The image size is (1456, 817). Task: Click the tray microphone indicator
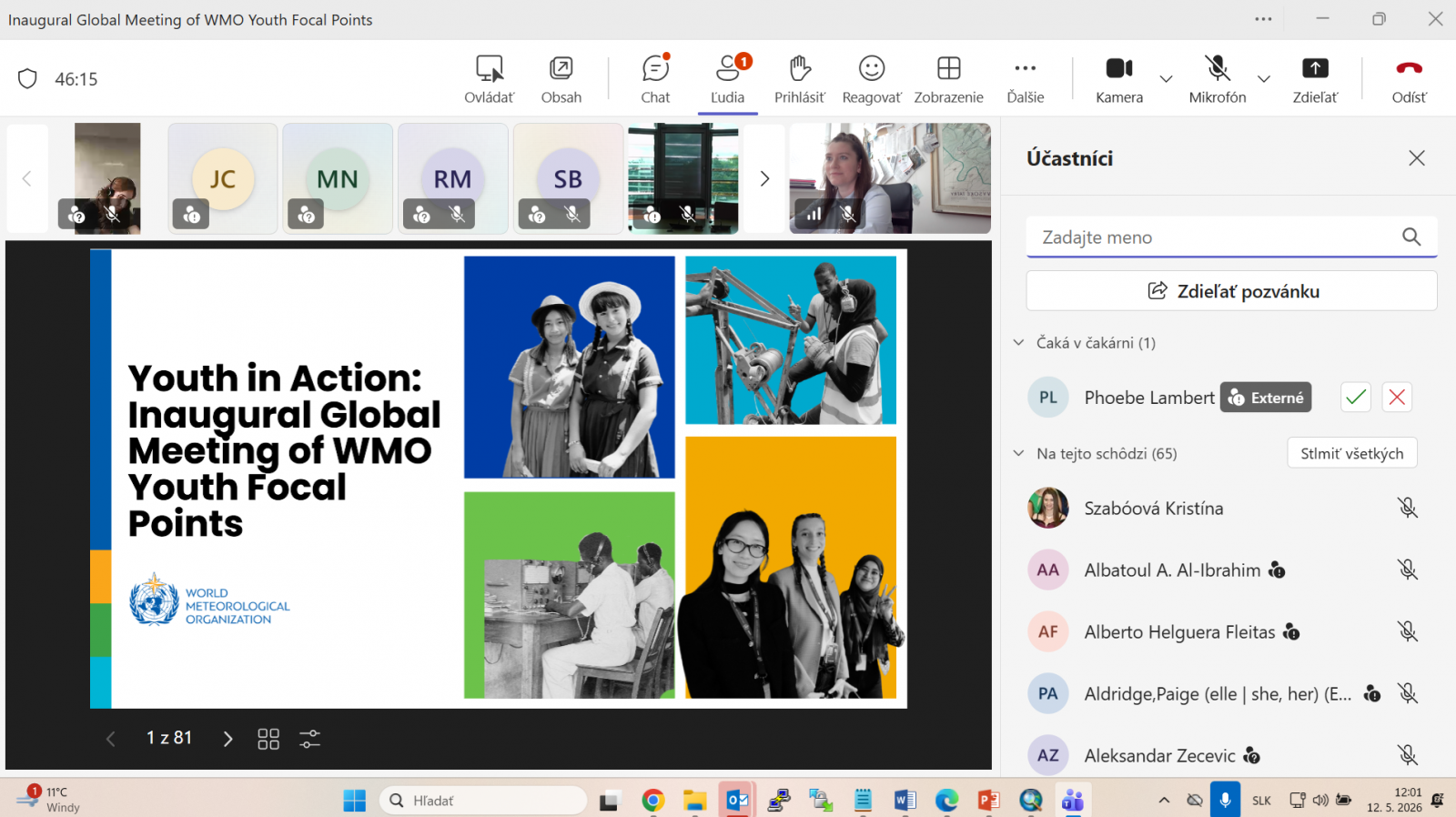pos(1225,801)
